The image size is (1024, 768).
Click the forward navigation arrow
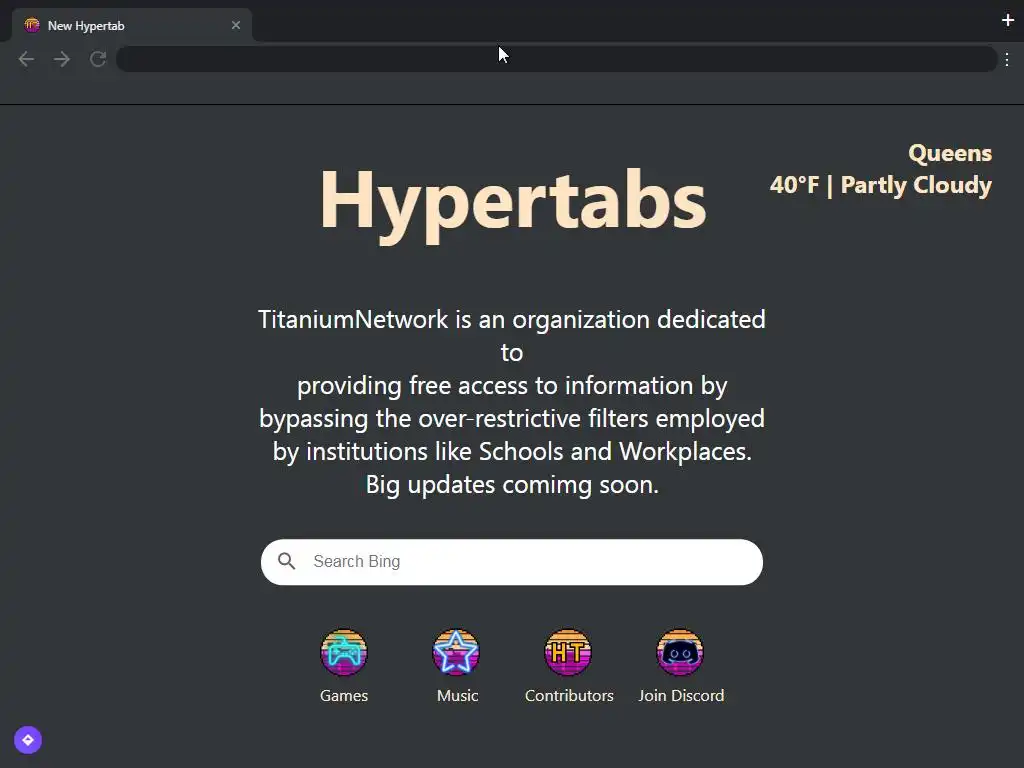pyautogui.click(x=62, y=59)
